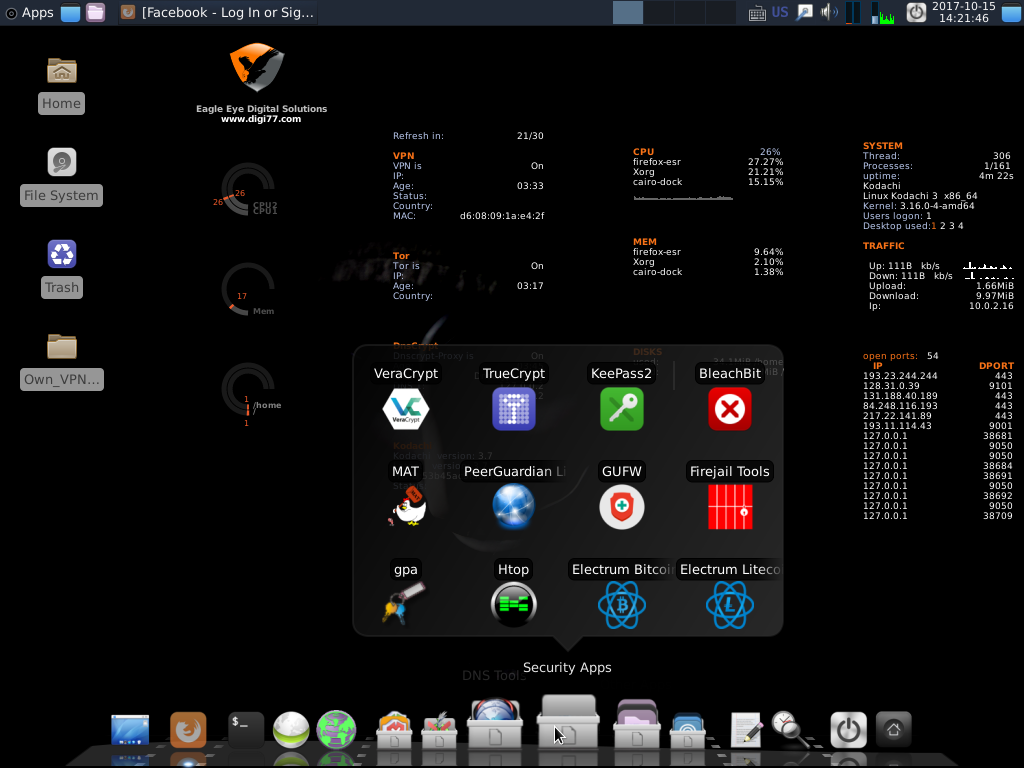Launch Electrum Litecoin wallet
Viewport: 1024px width, 768px height.
coord(730,605)
